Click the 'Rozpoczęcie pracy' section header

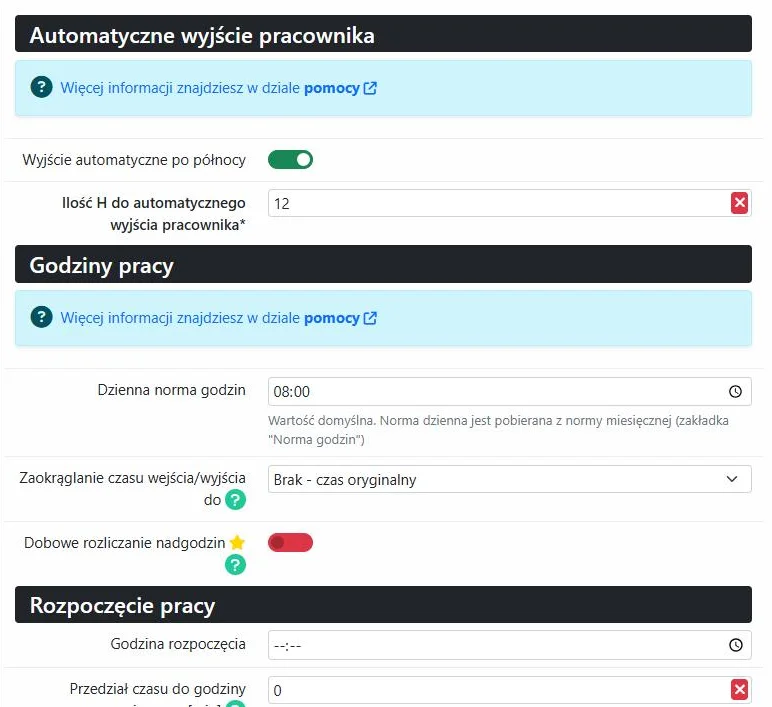383,605
